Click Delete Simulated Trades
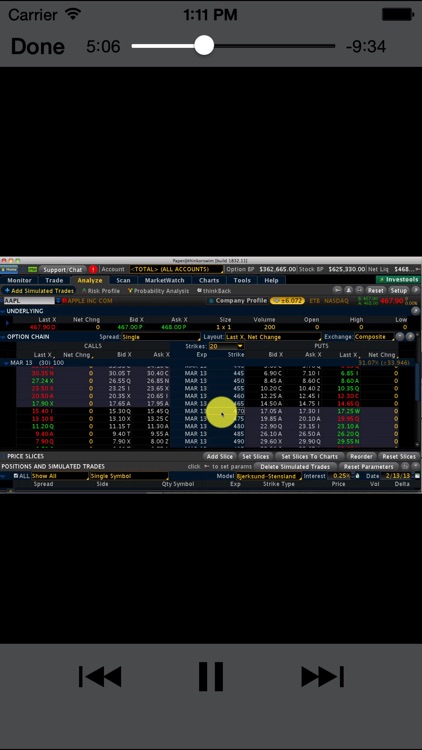This screenshot has height=750, width=422. click(x=295, y=466)
